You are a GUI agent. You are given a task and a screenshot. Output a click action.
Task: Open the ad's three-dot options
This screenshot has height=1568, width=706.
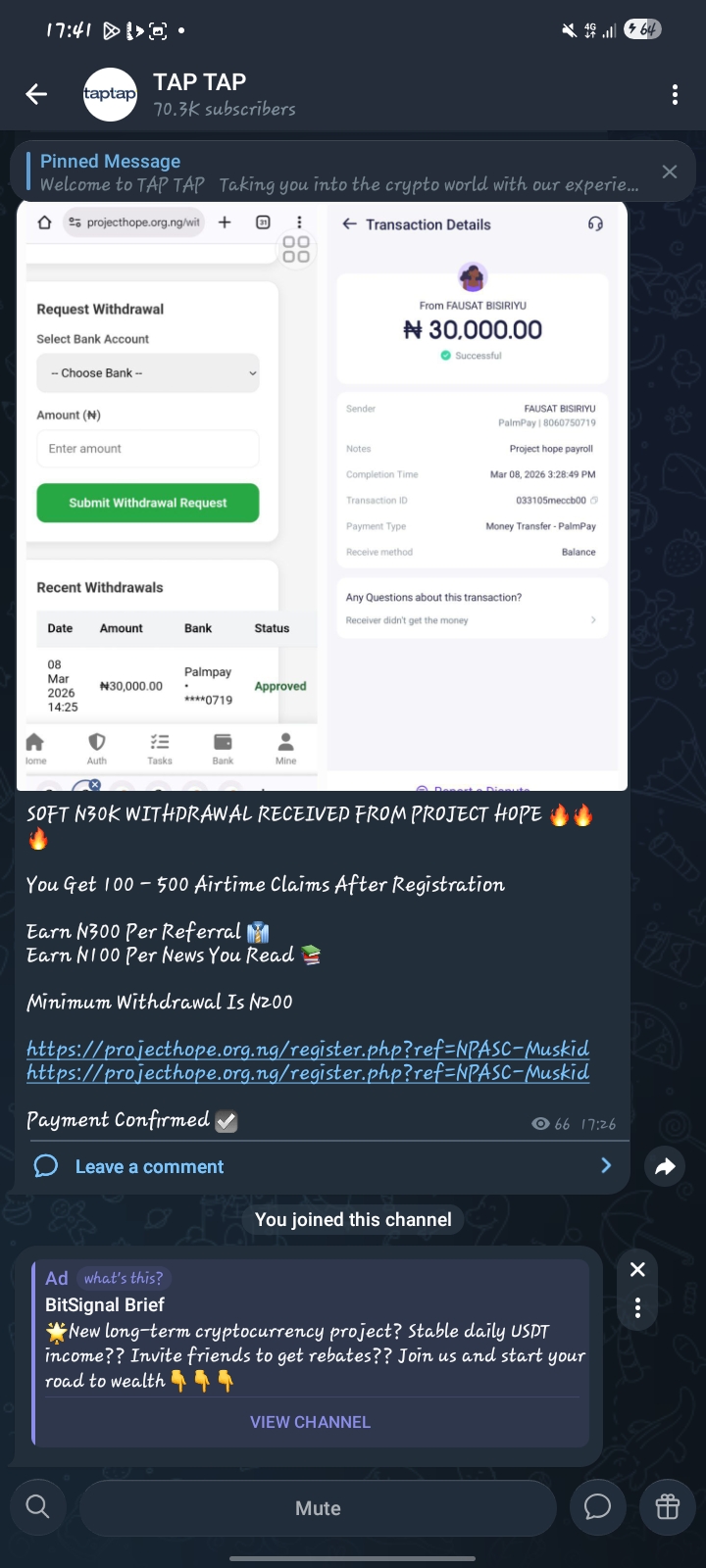point(637,1307)
